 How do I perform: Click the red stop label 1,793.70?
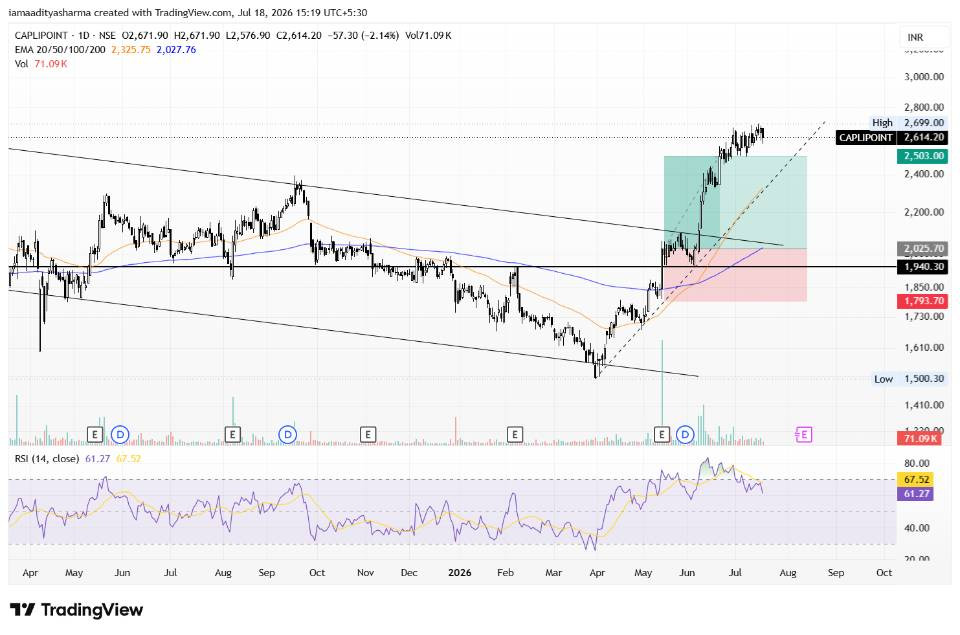pyautogui.click(x=922, y=301)
